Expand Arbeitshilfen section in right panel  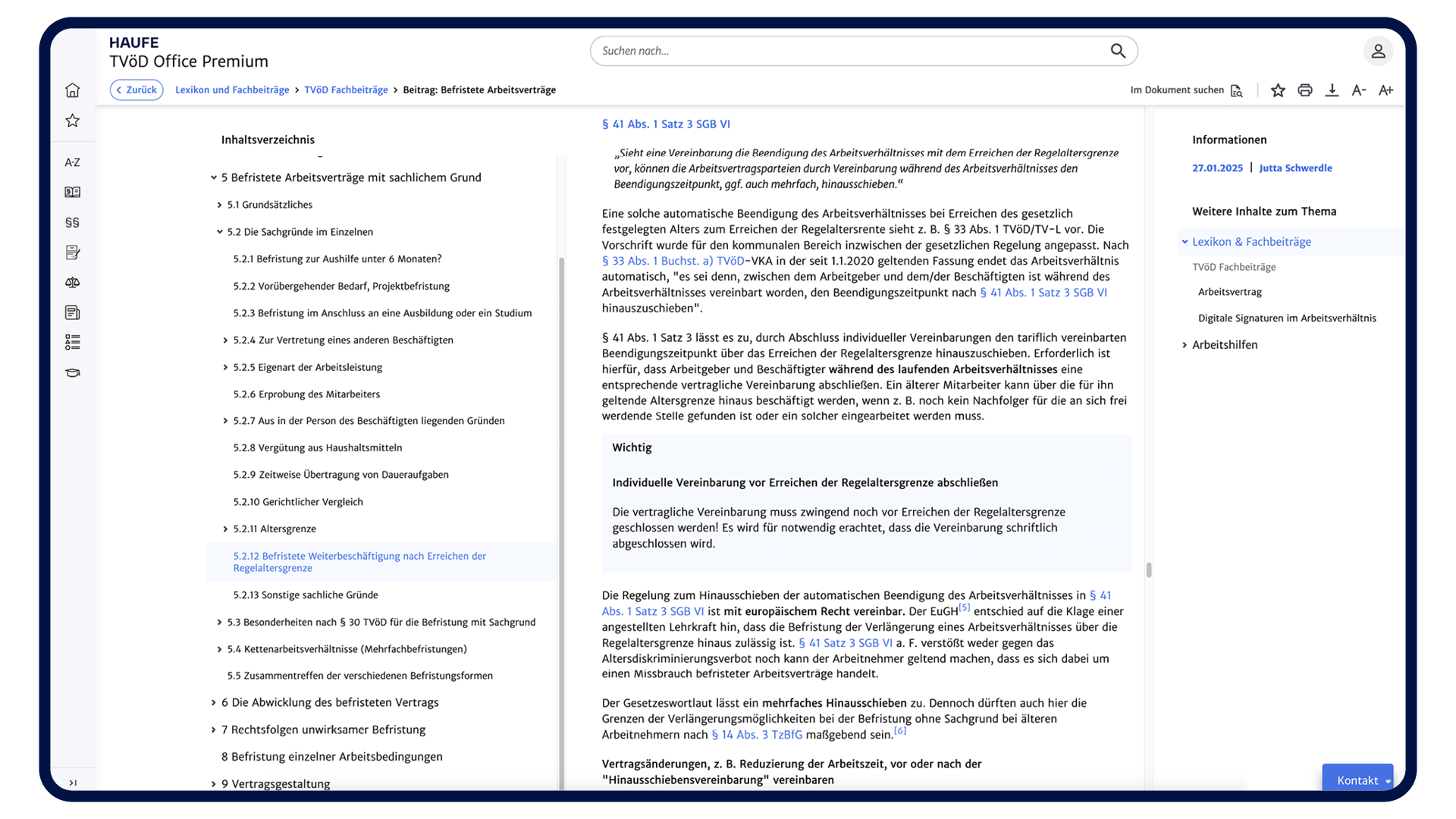coord(1185,345)
